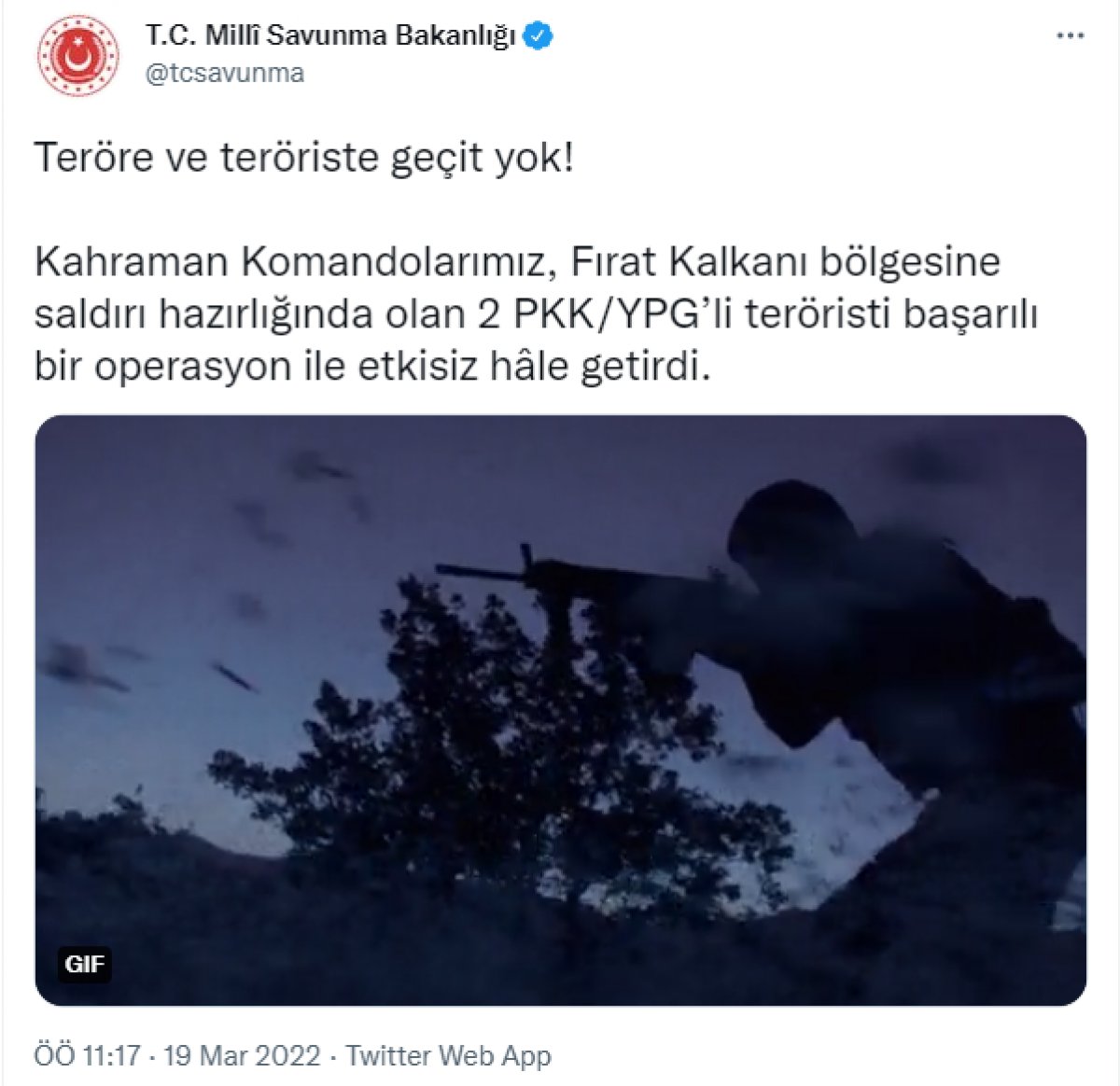Click the rifle barrel in the GIF
The image size is (1120, 1086).
pyautogui.click(x=485, y=569)
